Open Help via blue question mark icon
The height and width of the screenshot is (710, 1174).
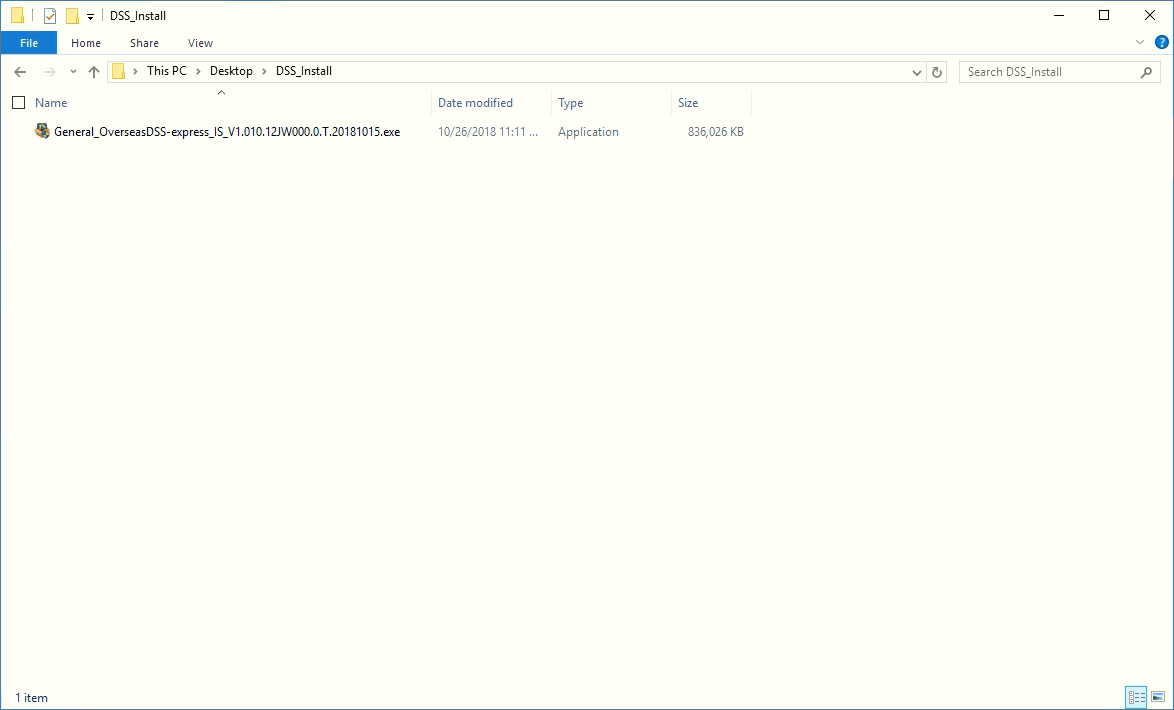[x=1161, y=43]
